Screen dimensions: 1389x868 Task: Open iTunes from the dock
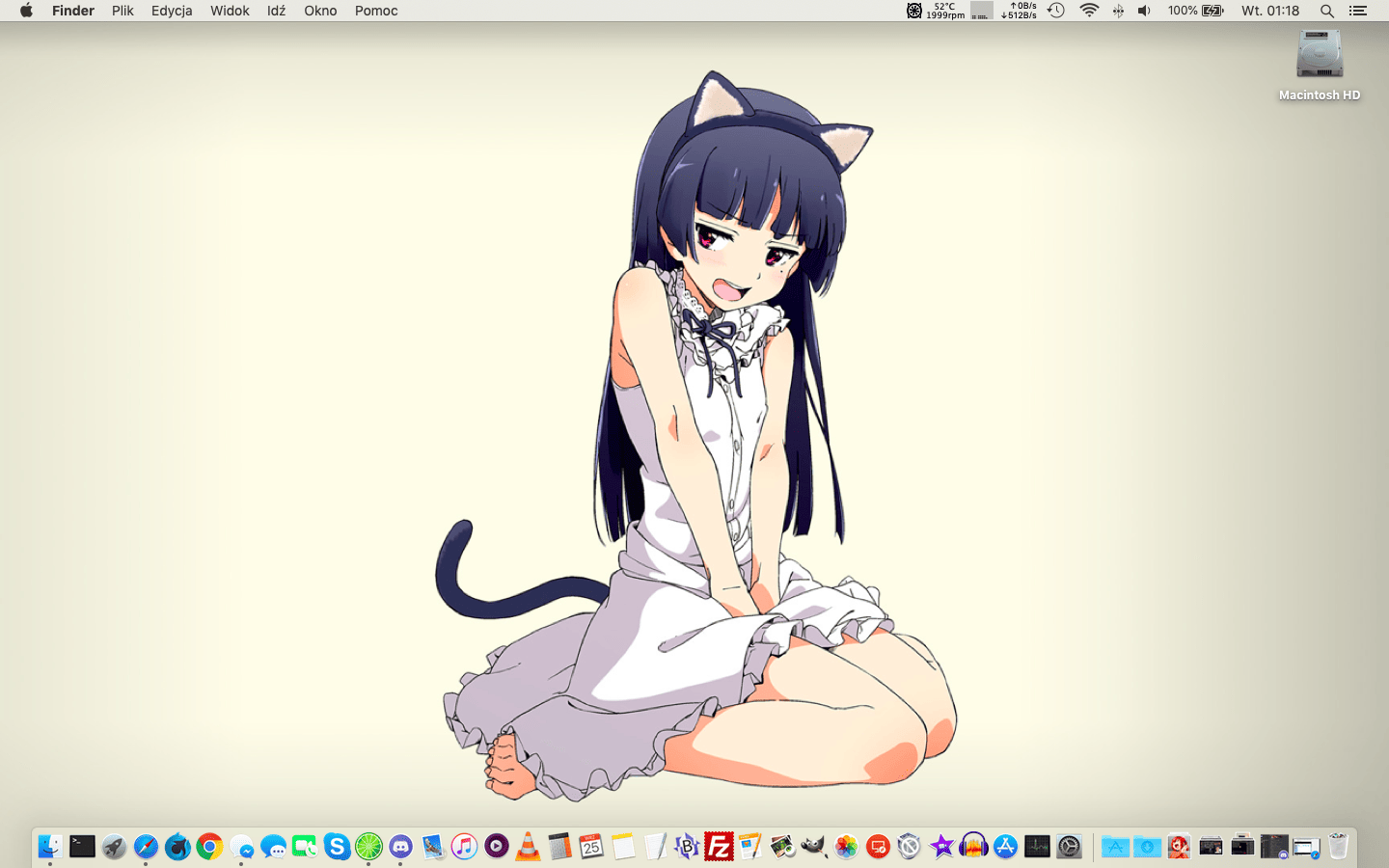coord(464,847)
